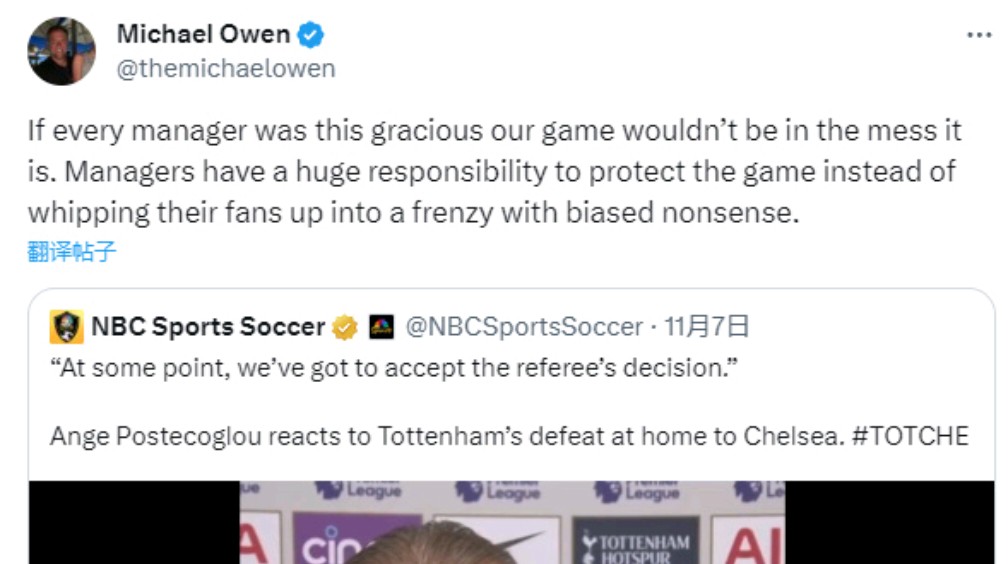
Task: Click the @NBCSportsSoccer handle
Action: click(x=524, y=327)
